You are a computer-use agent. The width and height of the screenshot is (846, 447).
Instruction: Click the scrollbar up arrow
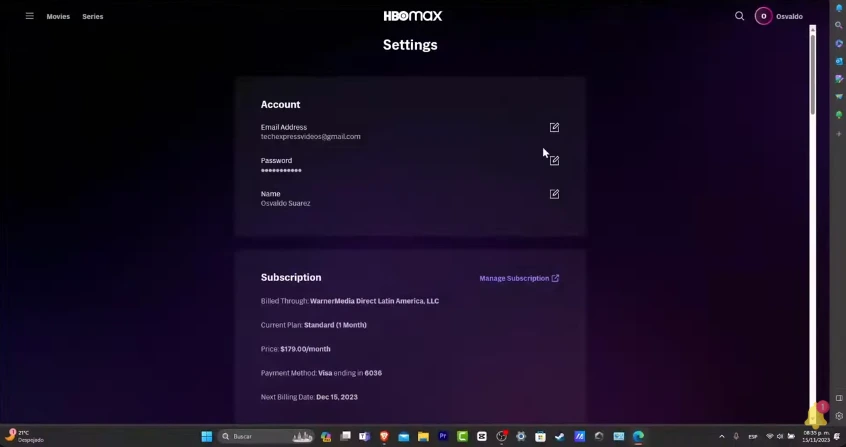tap(813, 30)
